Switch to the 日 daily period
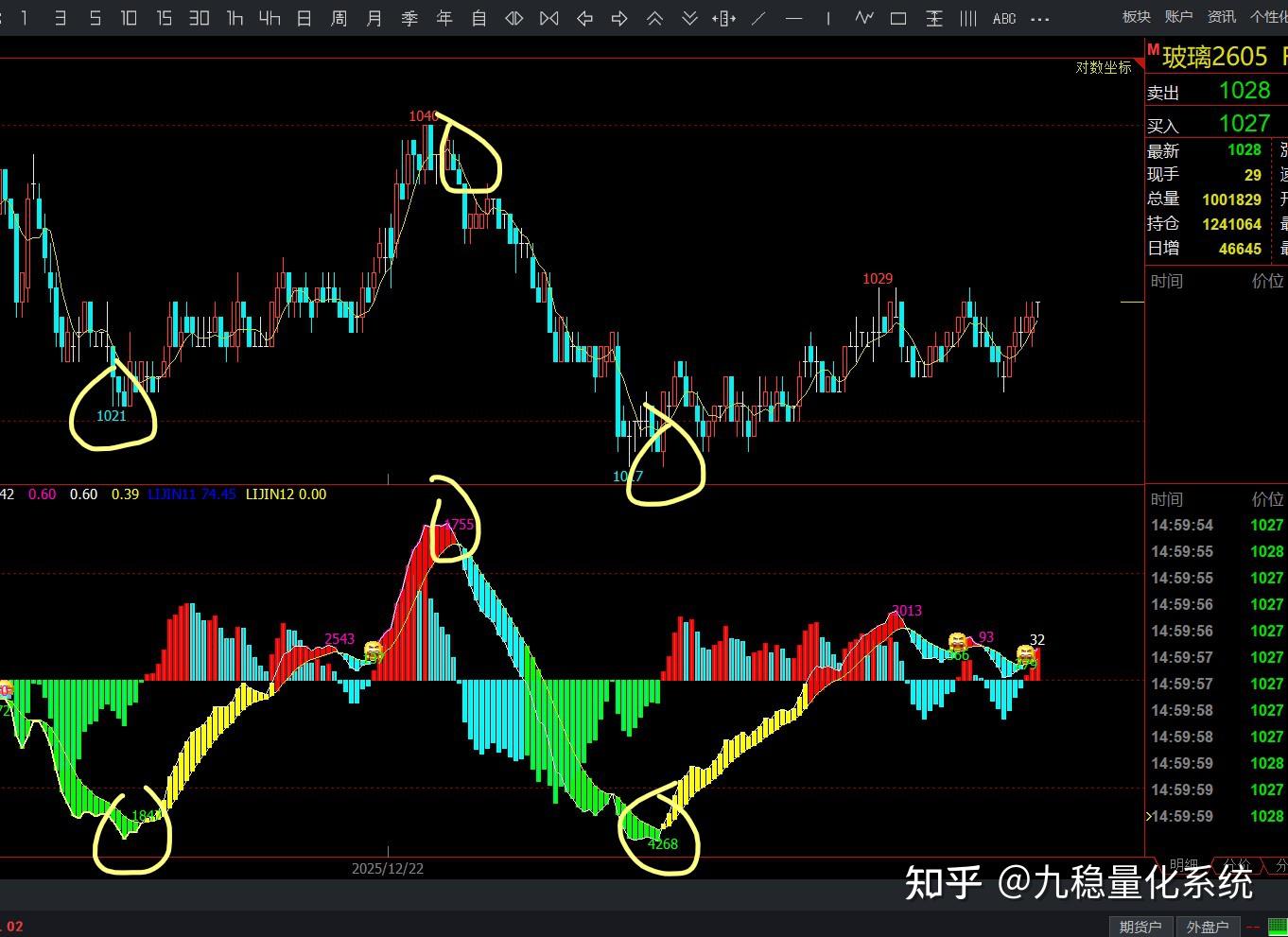Image resolution: width=1288 pixels, height=937 pixels. 305,18
